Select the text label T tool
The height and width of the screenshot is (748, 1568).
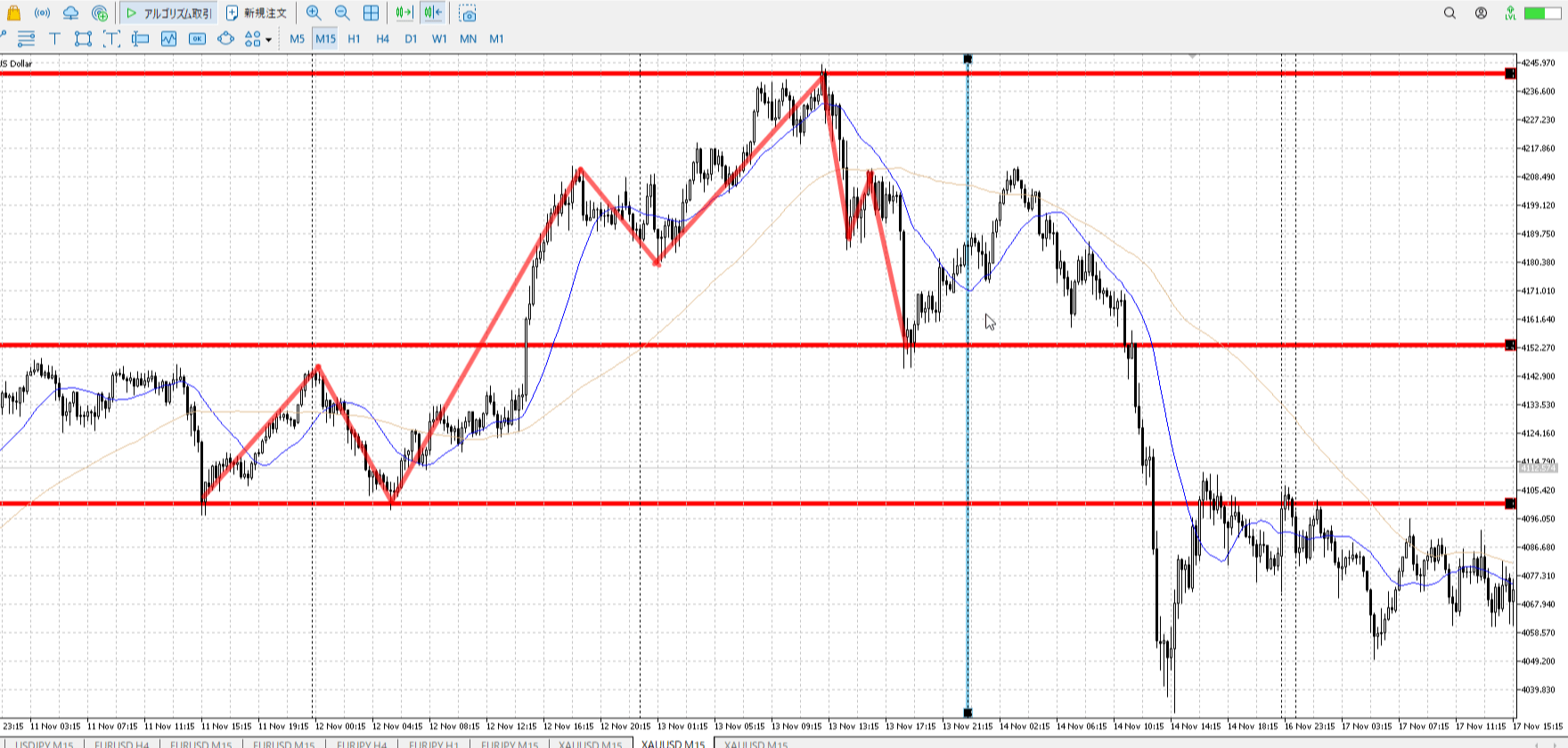pos(54,38)
